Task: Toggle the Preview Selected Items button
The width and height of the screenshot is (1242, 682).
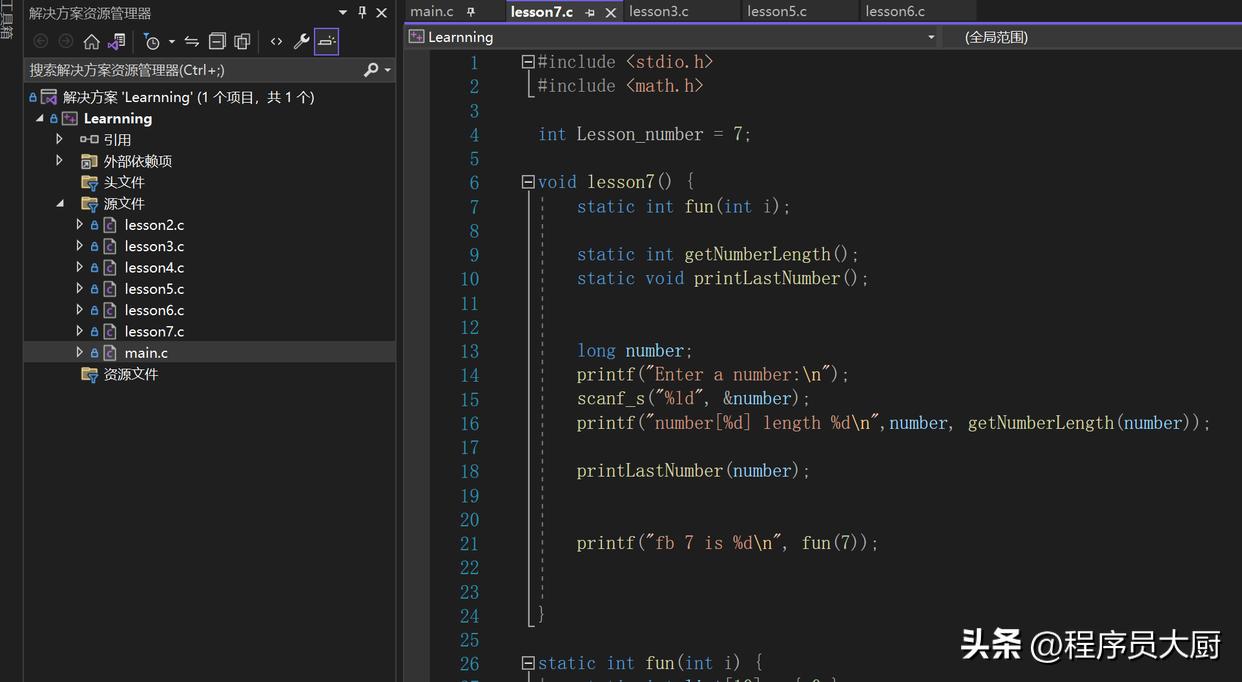Action: pos(326,41)
